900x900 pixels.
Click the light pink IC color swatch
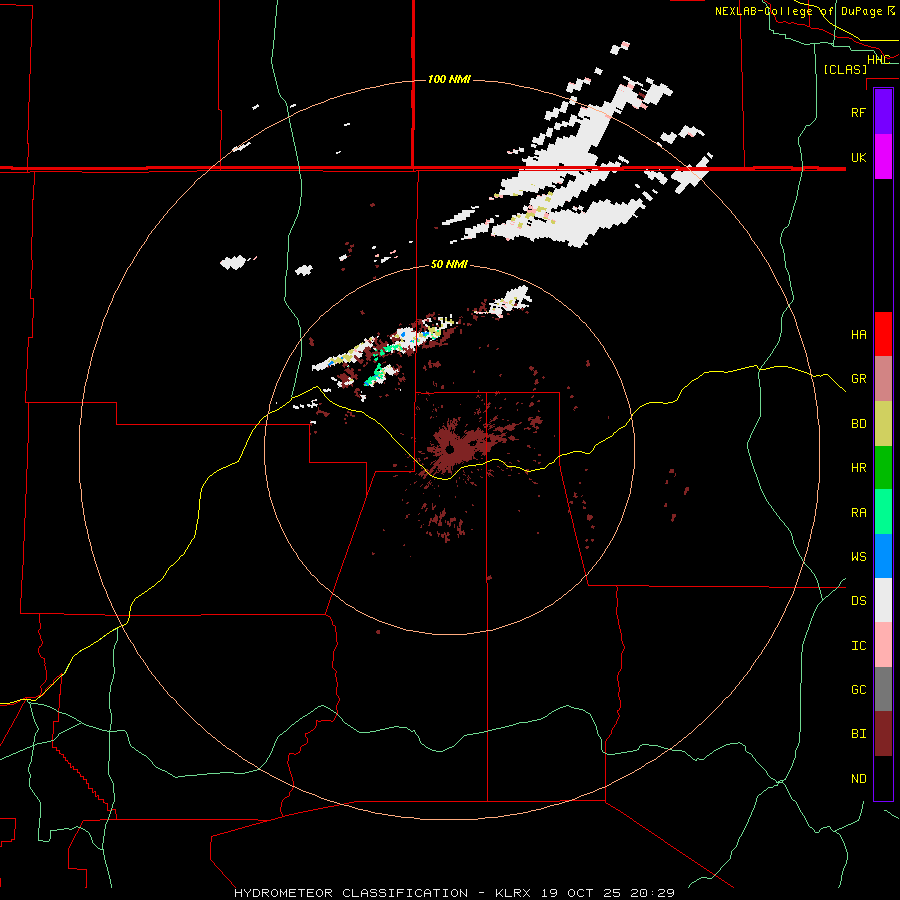883,645
